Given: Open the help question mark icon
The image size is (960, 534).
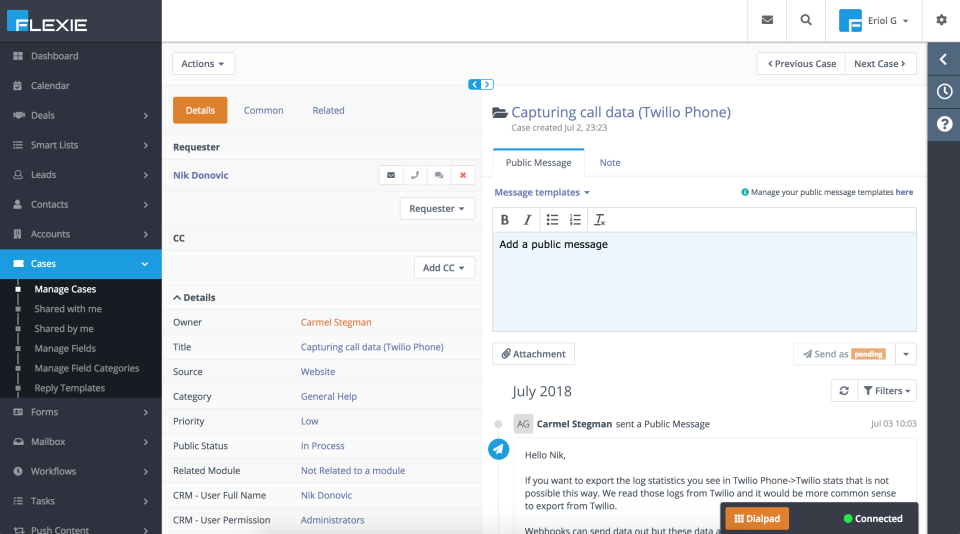Looking at the screenshot, I should 944,124.
